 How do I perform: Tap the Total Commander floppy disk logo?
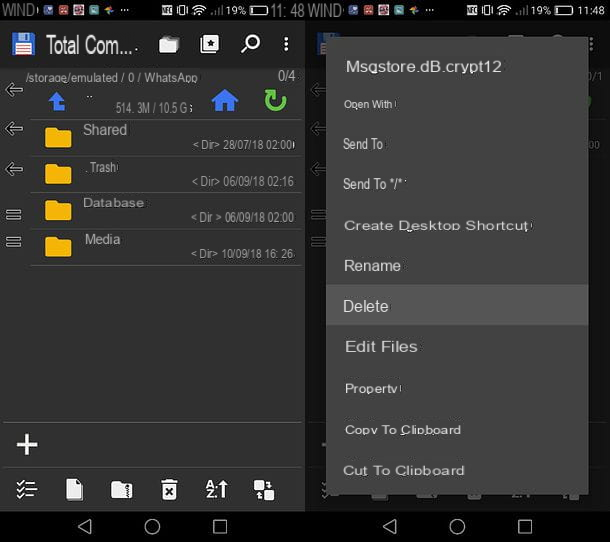(23, 44)
